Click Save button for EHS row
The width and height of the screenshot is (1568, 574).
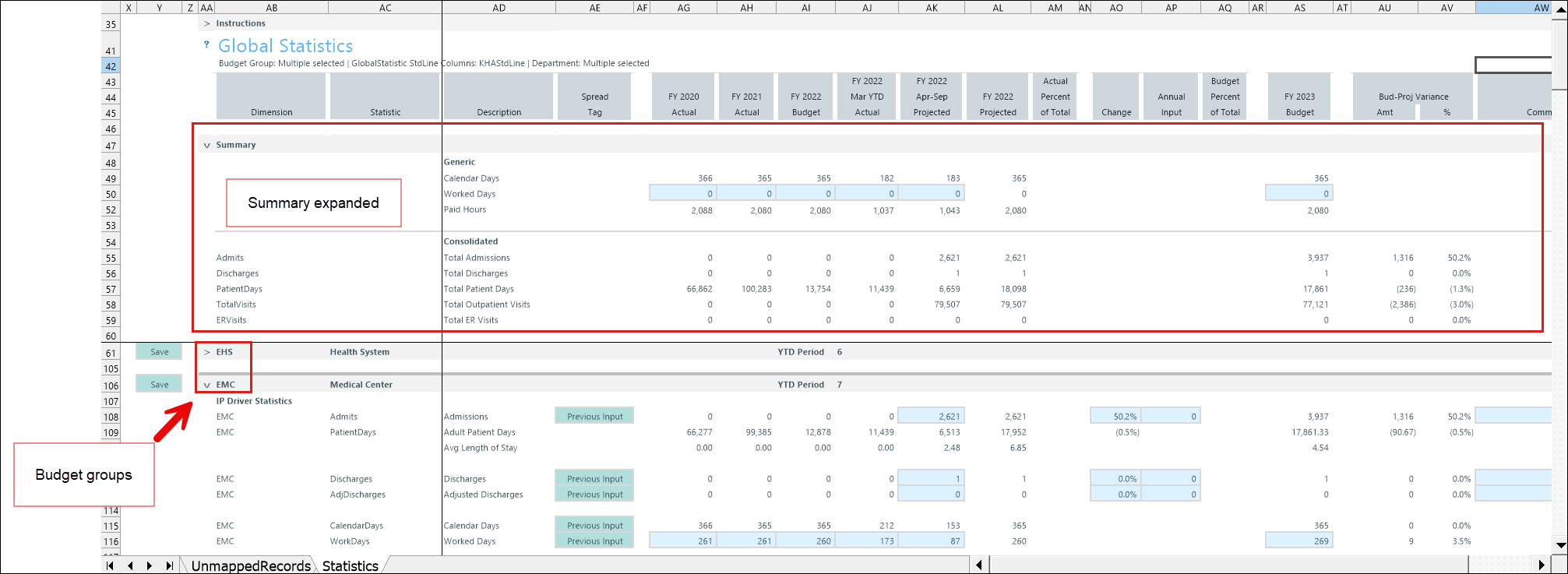(x=159, y=352)
